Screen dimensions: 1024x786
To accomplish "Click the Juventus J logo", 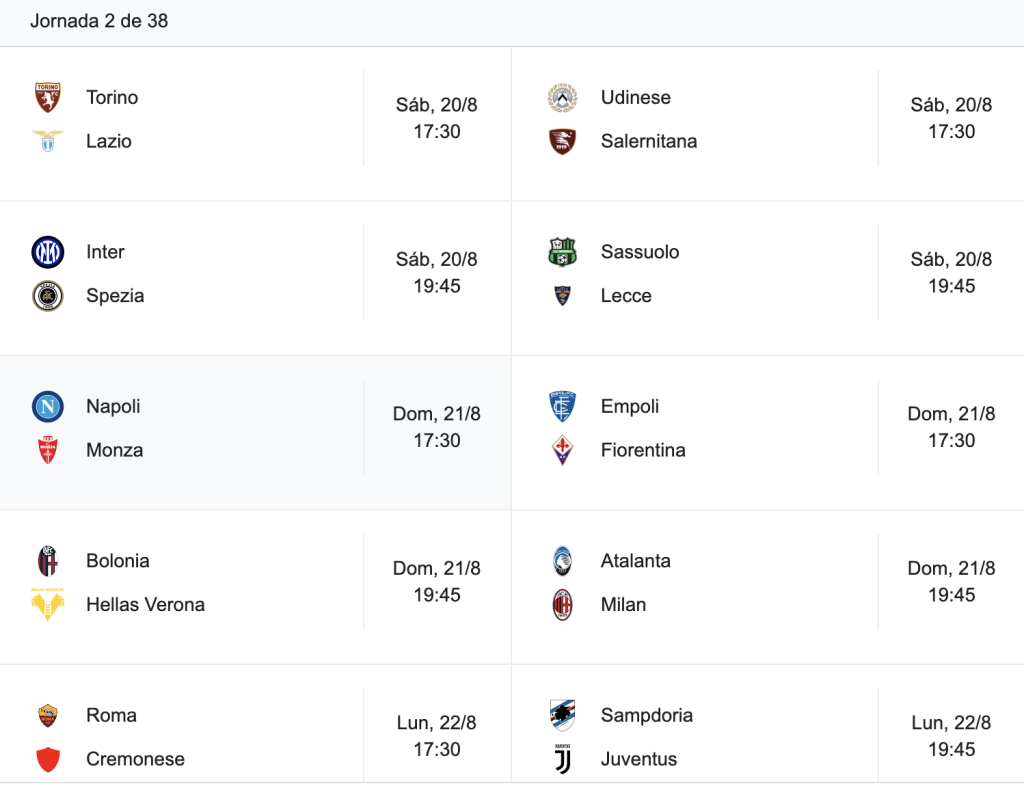I will [562, 759].
